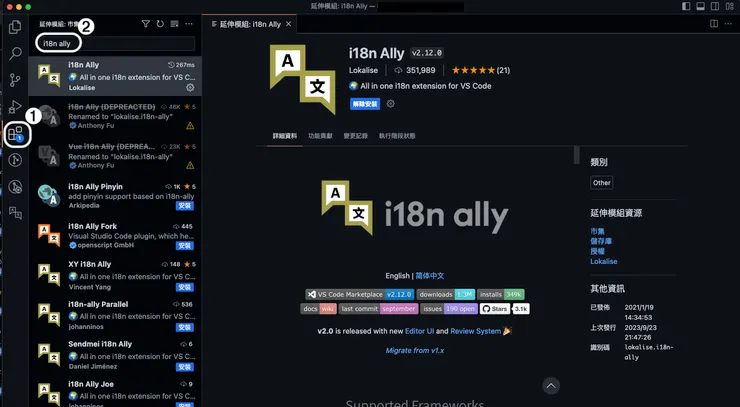Open the Migrate from v1.x link

[415, 350]
